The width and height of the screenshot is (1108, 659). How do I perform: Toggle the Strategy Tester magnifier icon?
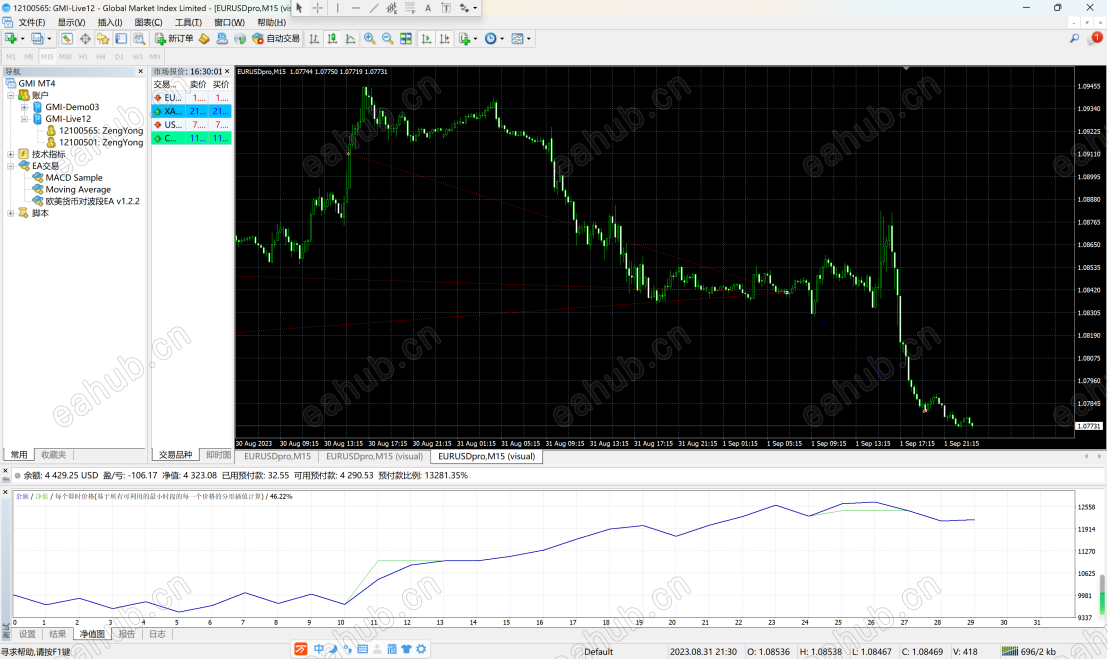point(139,39)
